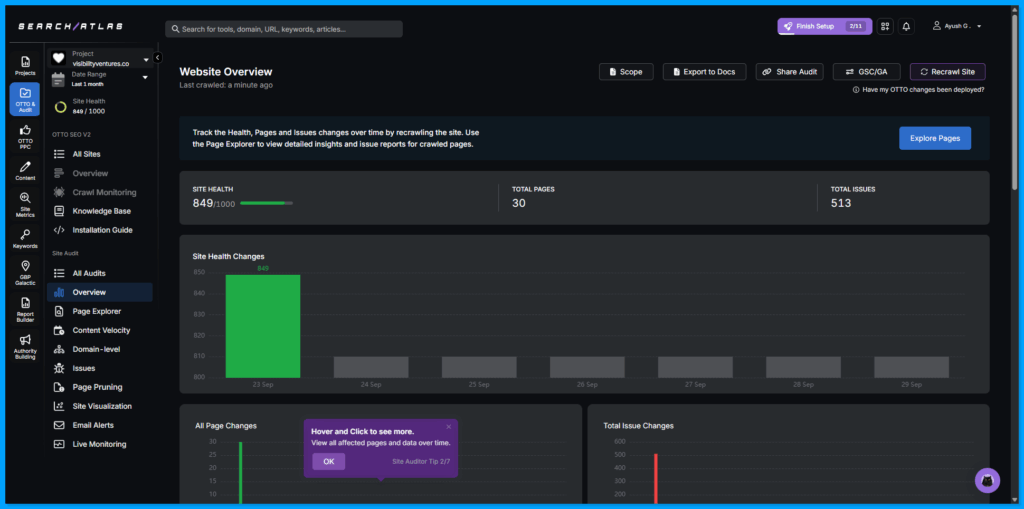Screen dimensions: 1024x509
Task: Open GSC/GA settings button
Action: 867,72
